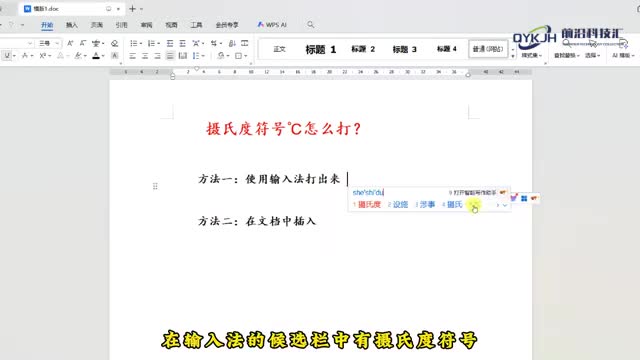The width and height of the screenshot is (640, 360).
Task: Click the align left icon
Action: click(132, 56)
